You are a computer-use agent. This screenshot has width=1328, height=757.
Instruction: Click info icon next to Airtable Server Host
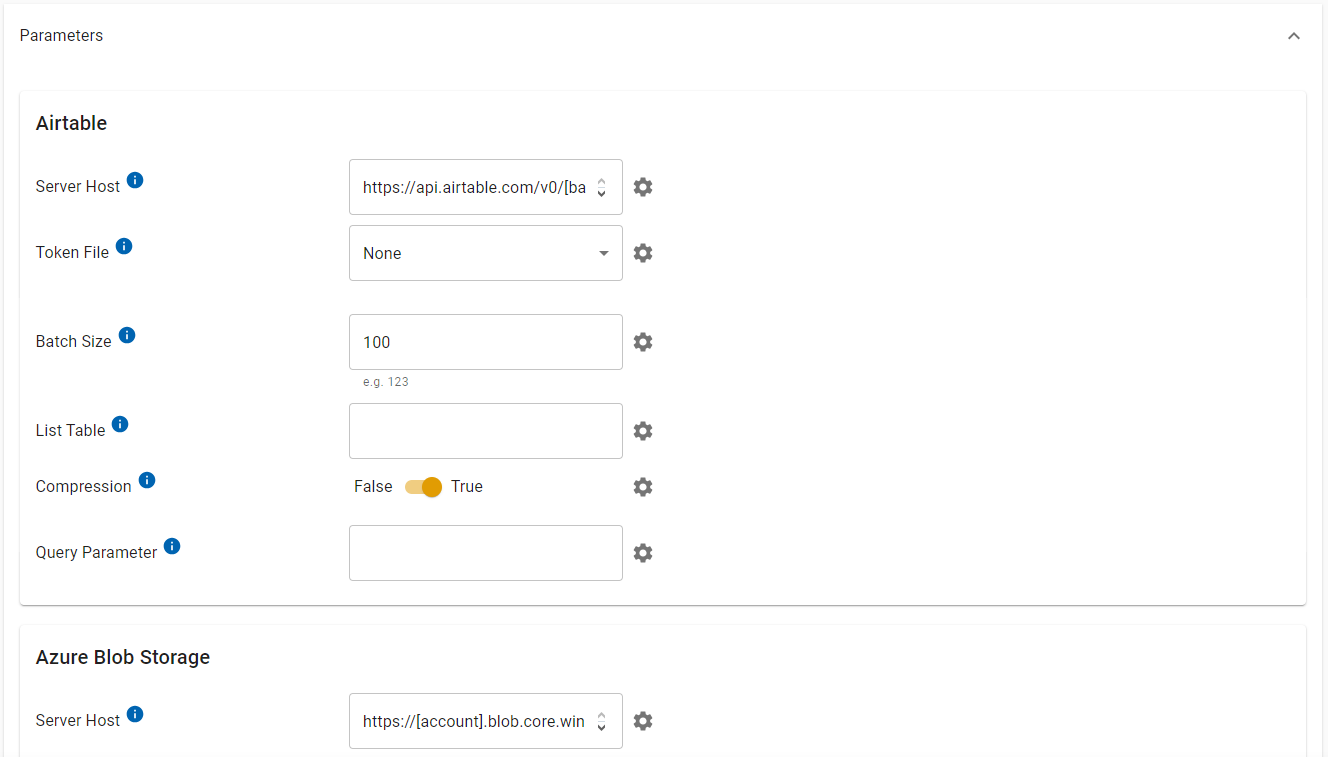tap(135, 180)
